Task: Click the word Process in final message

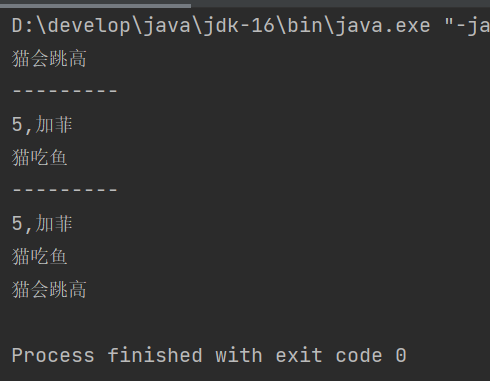Action: click(53, 355)
